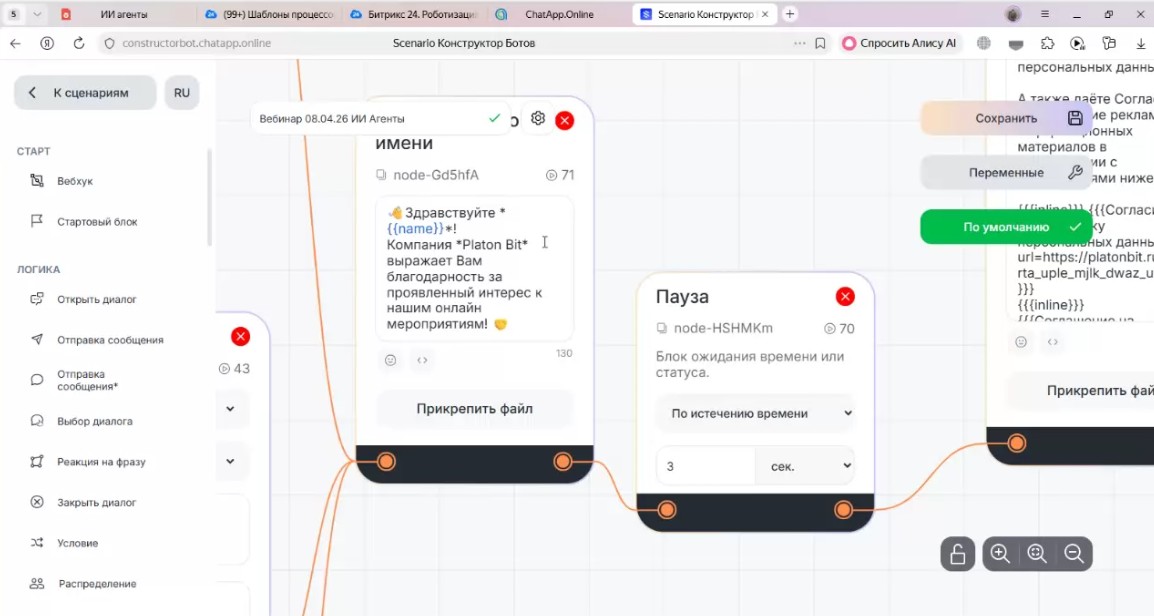Viewport: 1154px width, 616px height.
Task: Toggle По умолчанию for the scenario
Action: point(1003,226)
